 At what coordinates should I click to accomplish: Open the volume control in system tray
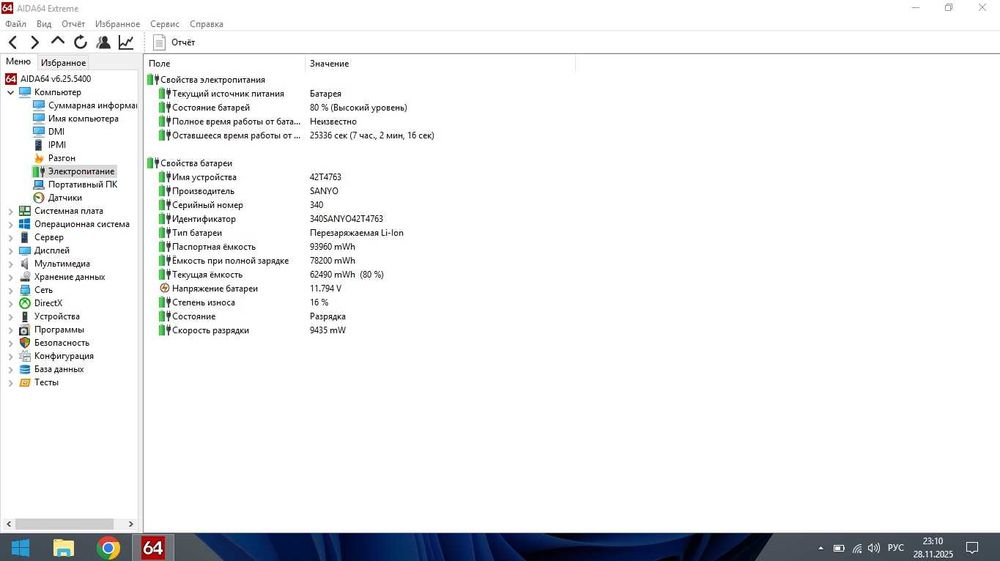[x=874, y=548]
